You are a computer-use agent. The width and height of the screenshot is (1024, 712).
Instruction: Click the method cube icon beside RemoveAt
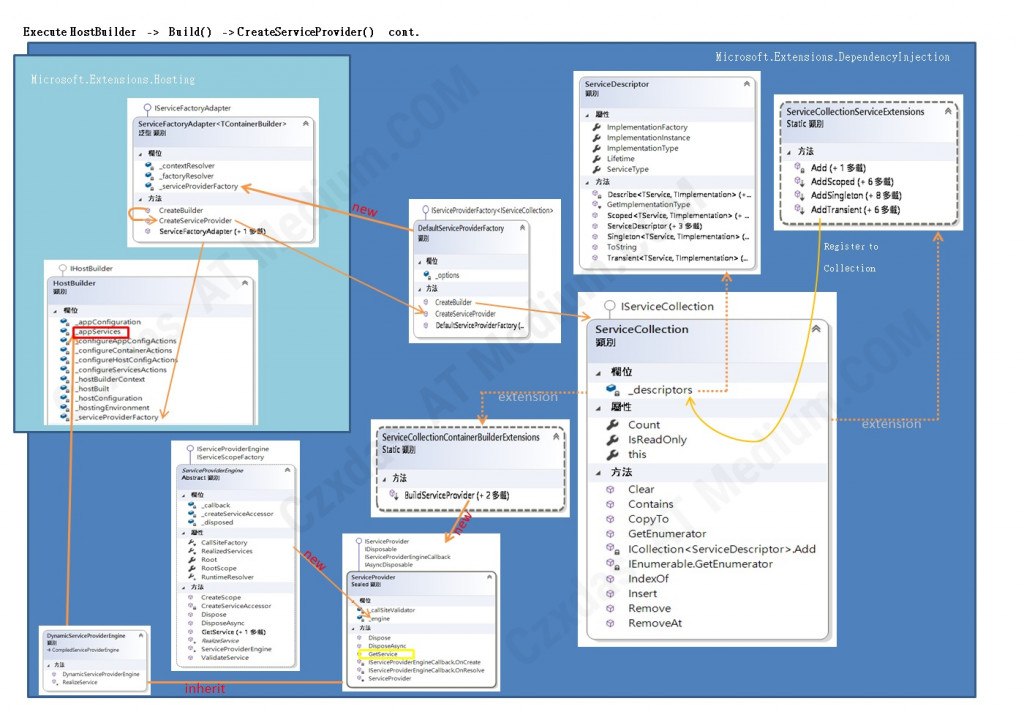(x=611, y=623)
